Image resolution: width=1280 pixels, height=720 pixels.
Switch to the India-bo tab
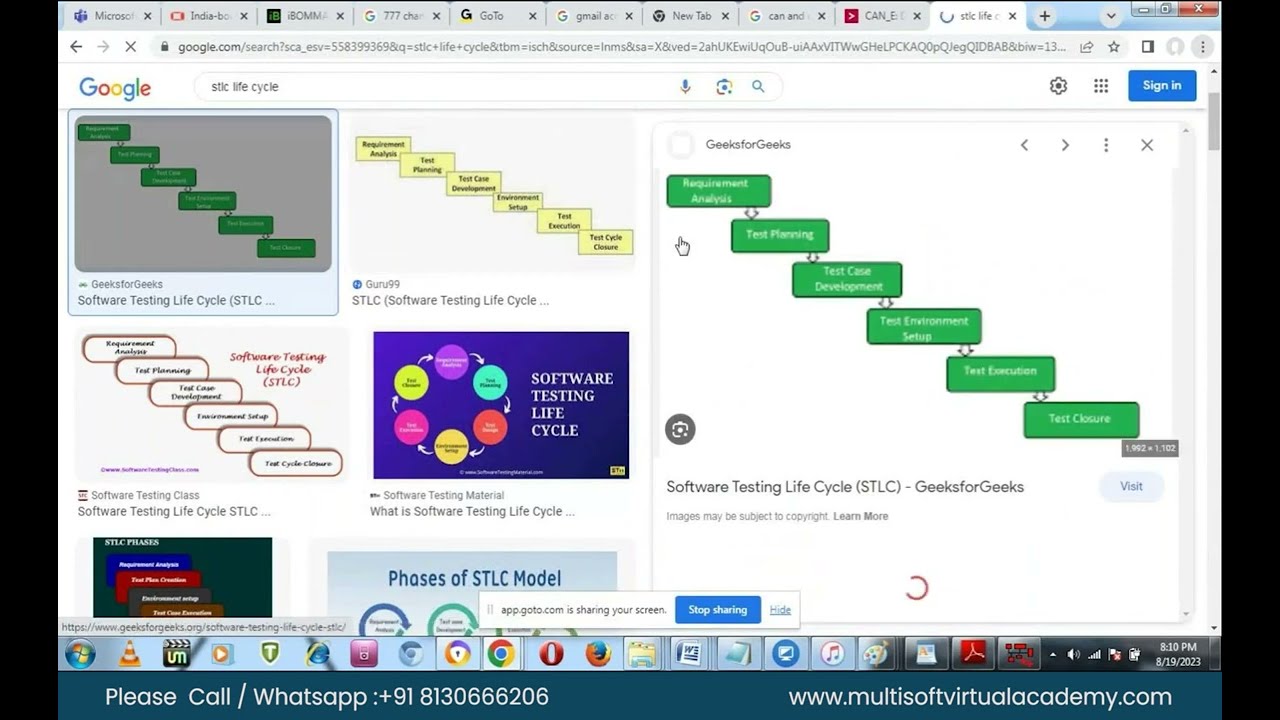pos(207,16)
